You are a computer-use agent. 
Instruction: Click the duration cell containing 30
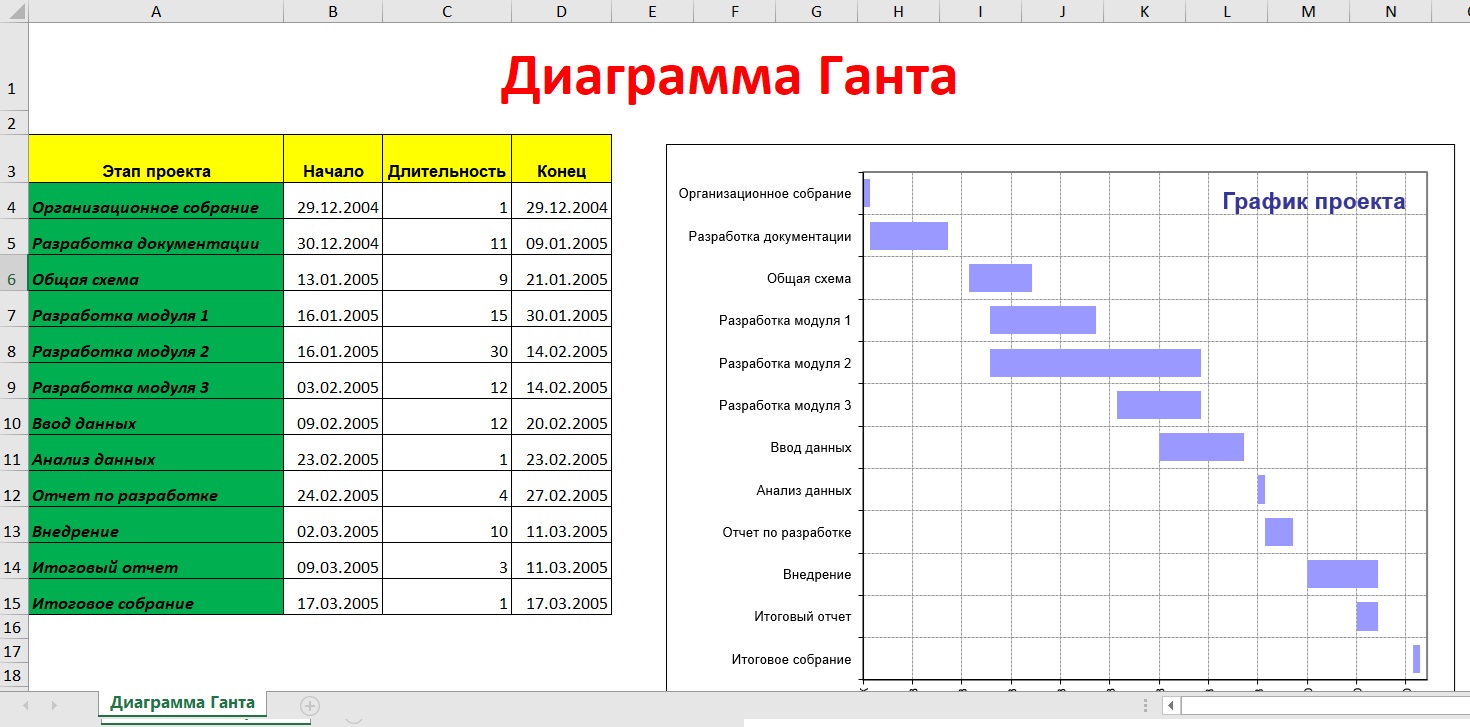(446, 351)
